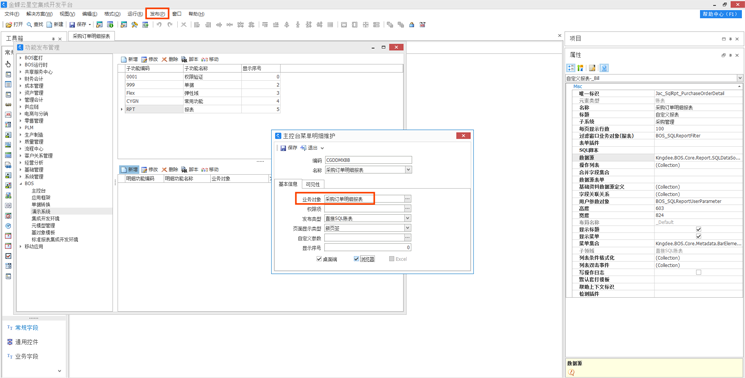
Task: Open the 发布 menu
Action: [157, 14]
